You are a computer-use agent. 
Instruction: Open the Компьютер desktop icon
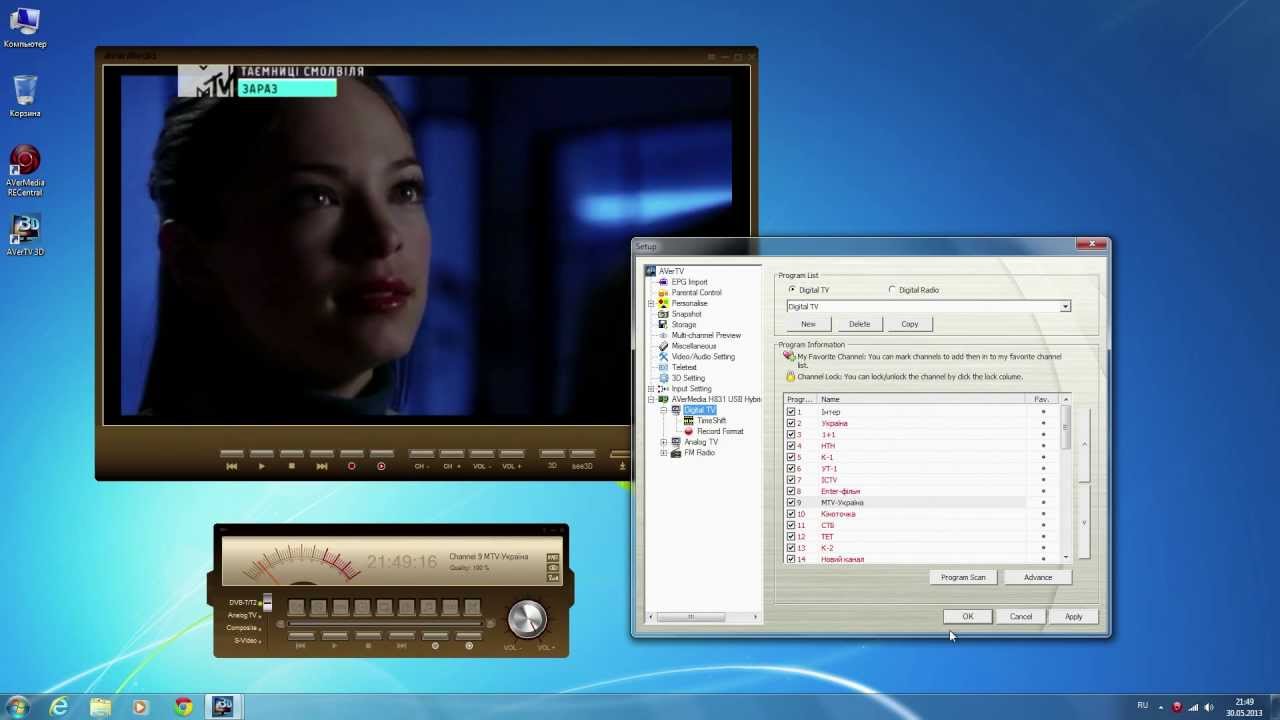[x=25, y=27]
